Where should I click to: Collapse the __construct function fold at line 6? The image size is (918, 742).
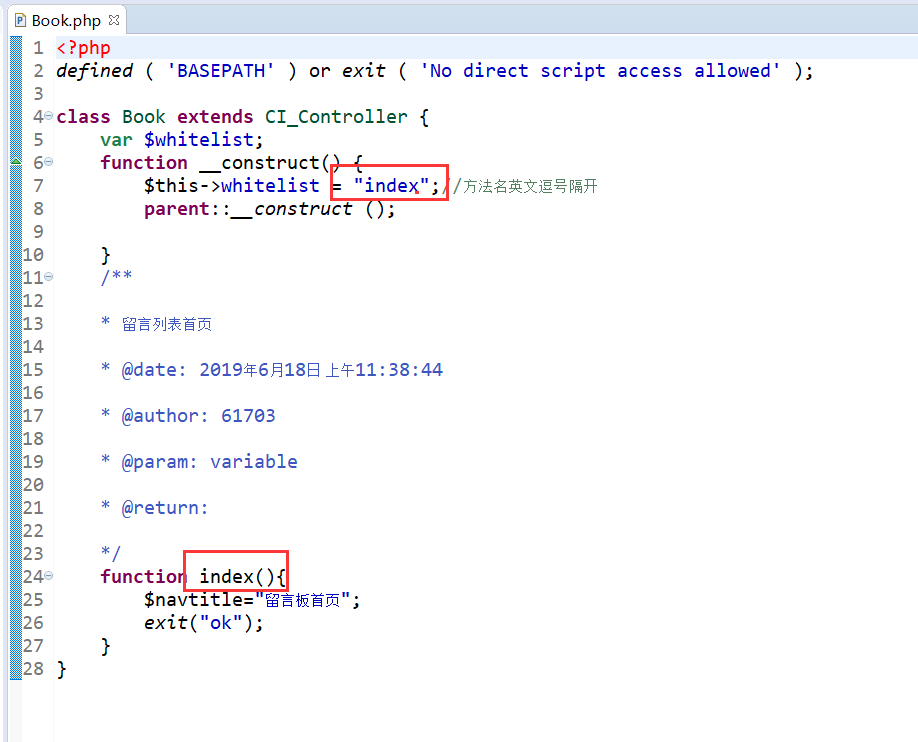click(x=49, y=163)
